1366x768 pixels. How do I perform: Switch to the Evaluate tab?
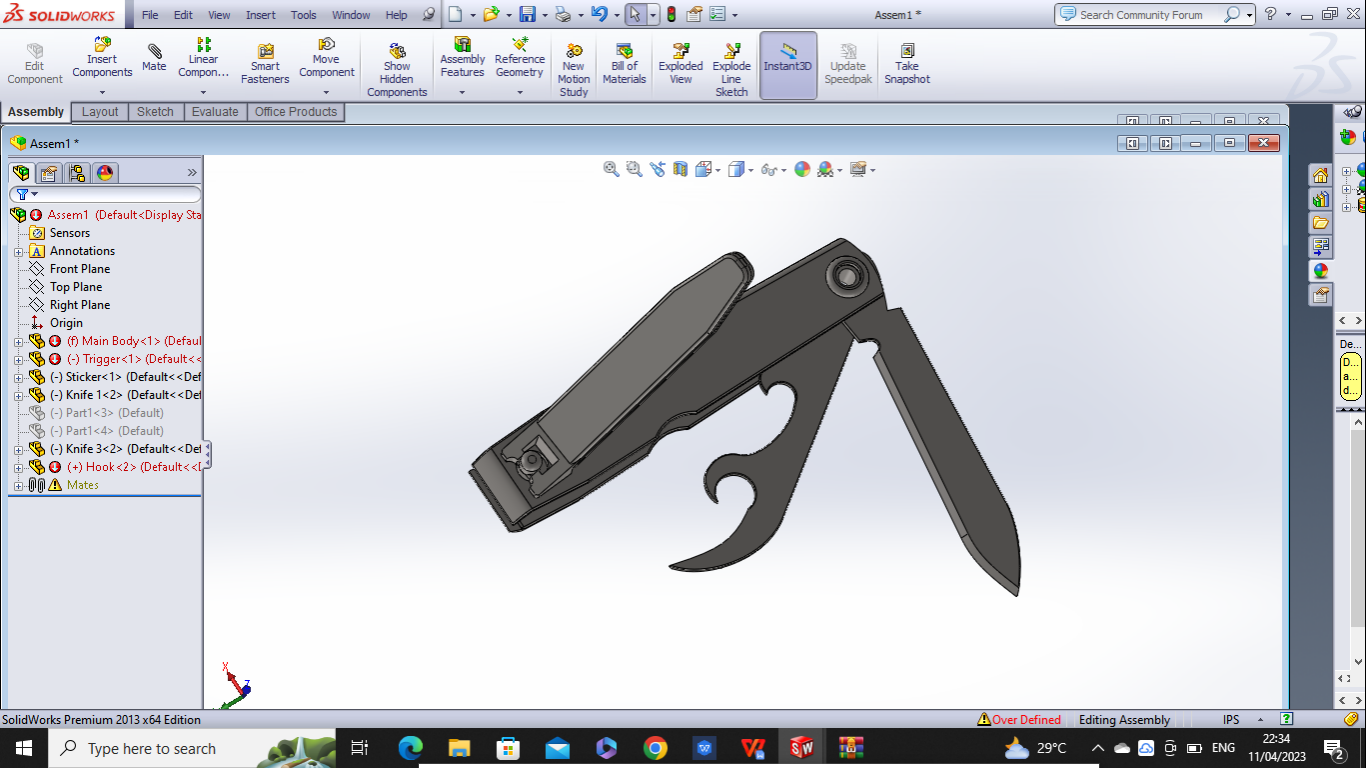tap(215, 112)
